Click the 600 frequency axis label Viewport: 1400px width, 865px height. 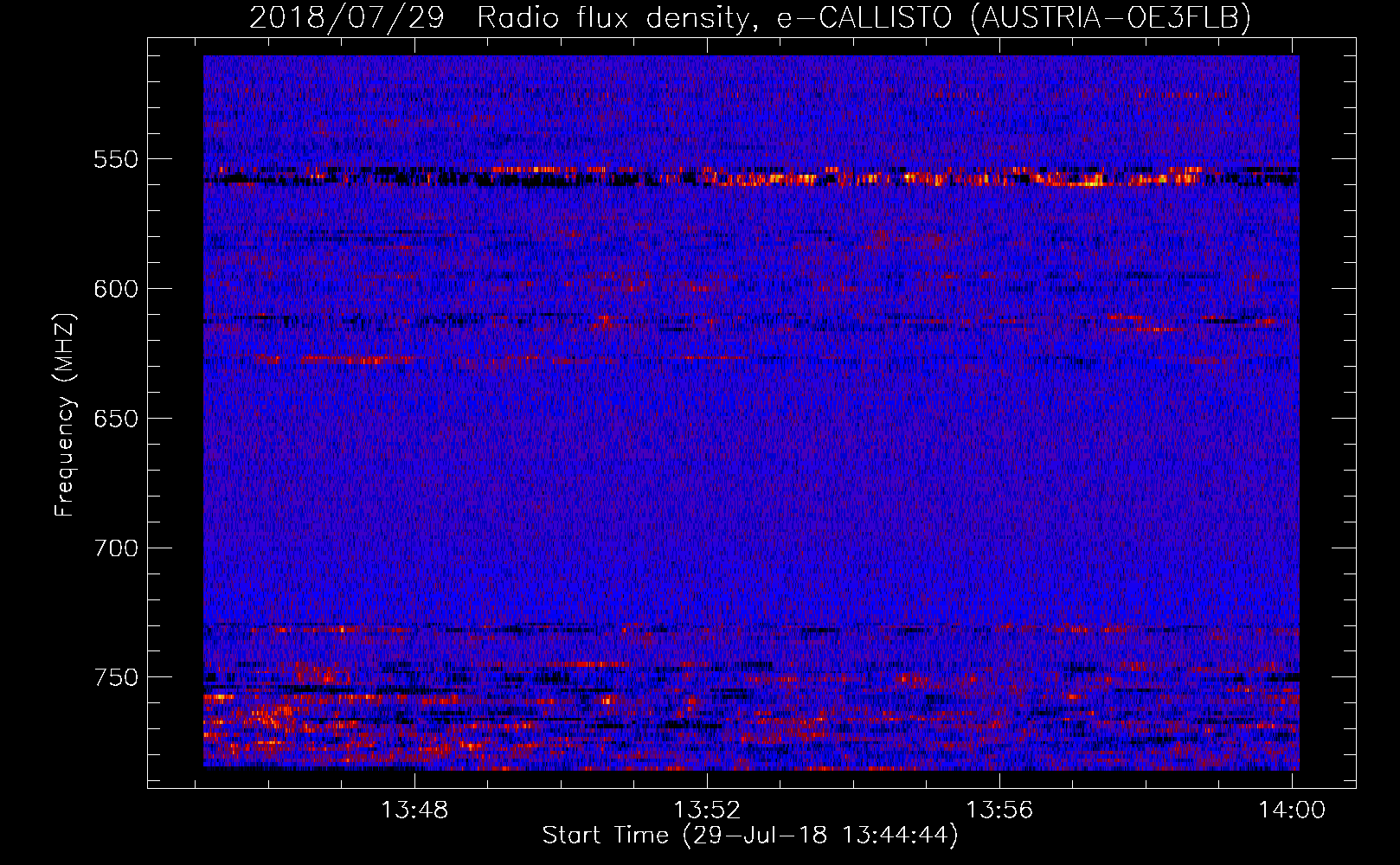pos(116,289)
